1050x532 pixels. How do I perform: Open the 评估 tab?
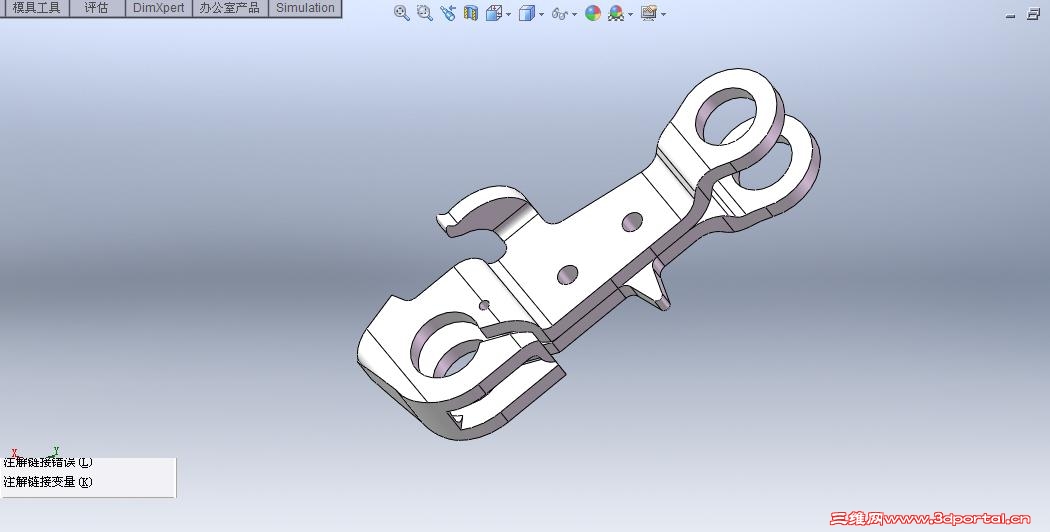click(x=97, y=8)
